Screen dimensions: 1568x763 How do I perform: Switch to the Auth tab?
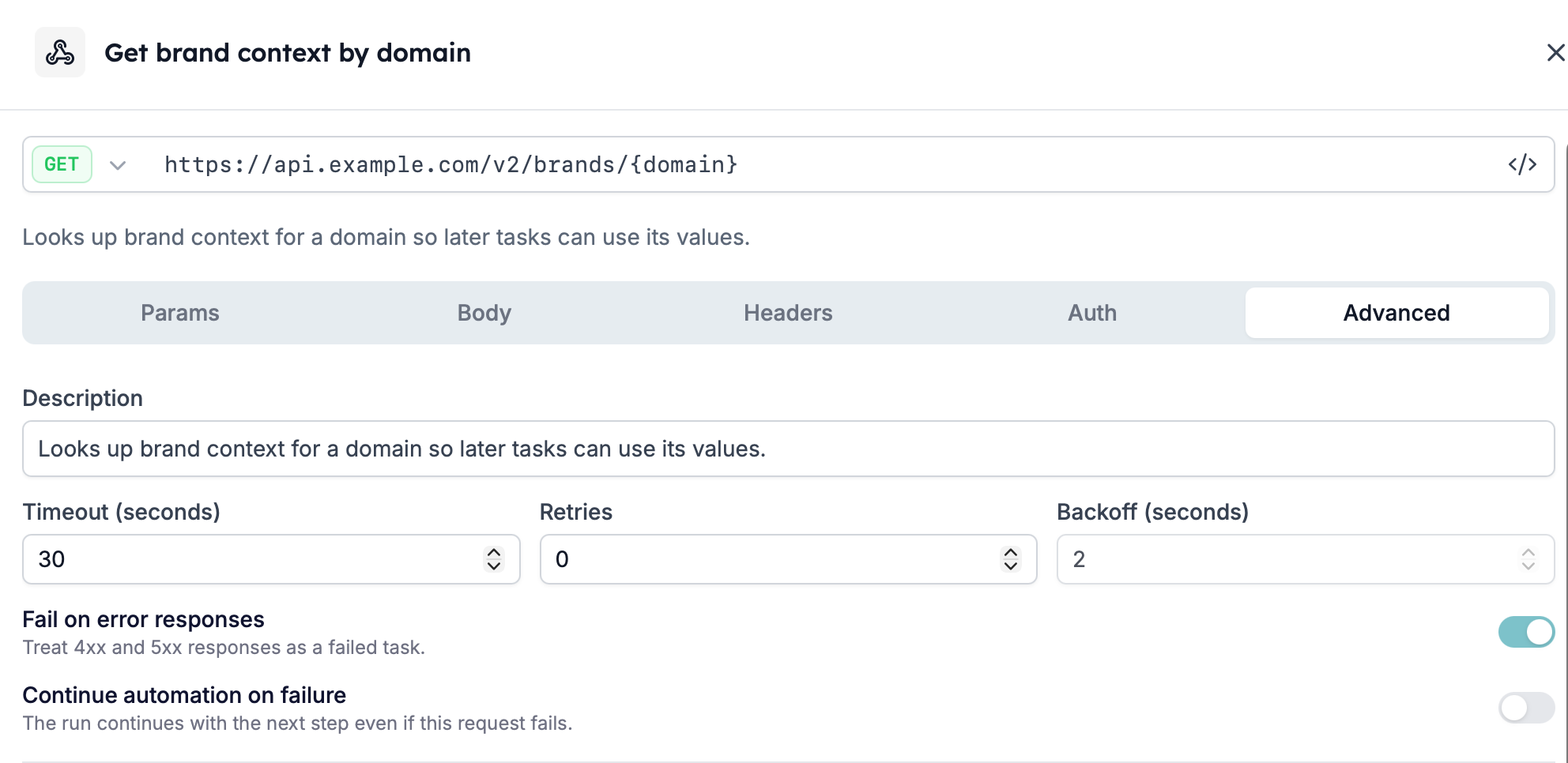1092,313
